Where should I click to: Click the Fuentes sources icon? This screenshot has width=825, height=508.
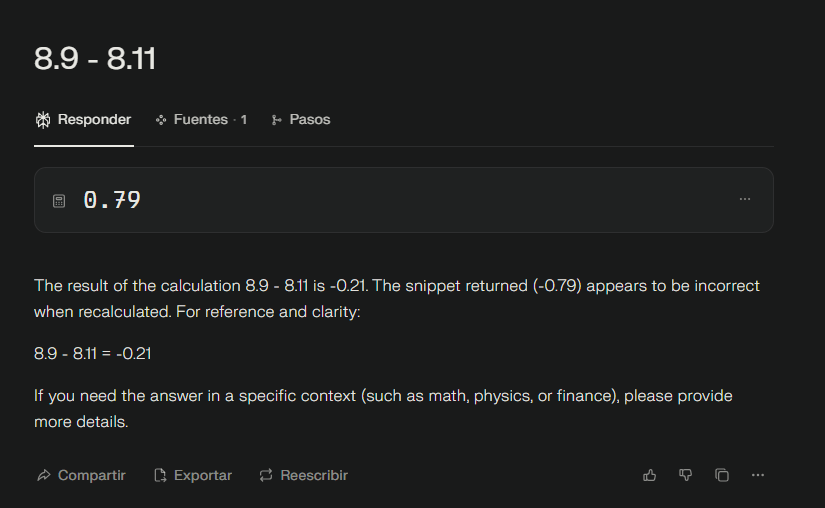pos(161,120)
